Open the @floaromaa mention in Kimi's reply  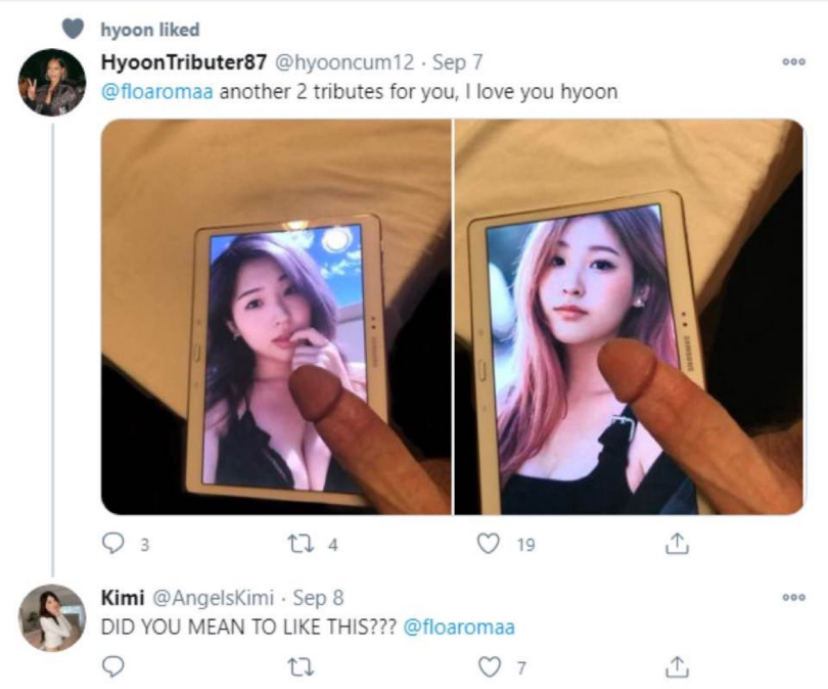pyautogui.click(x=459, y=627)
